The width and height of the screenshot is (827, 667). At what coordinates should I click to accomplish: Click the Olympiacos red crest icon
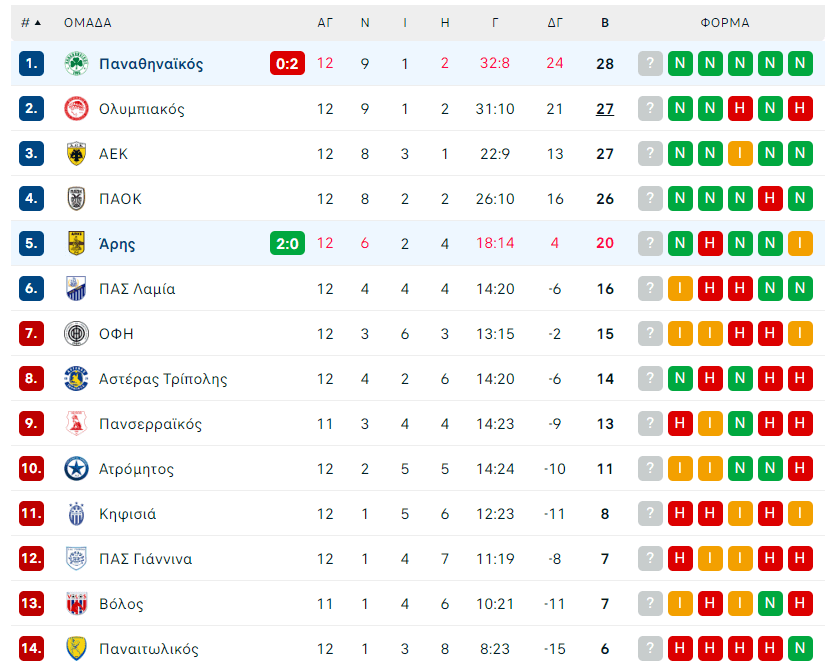tap(77, 109)
